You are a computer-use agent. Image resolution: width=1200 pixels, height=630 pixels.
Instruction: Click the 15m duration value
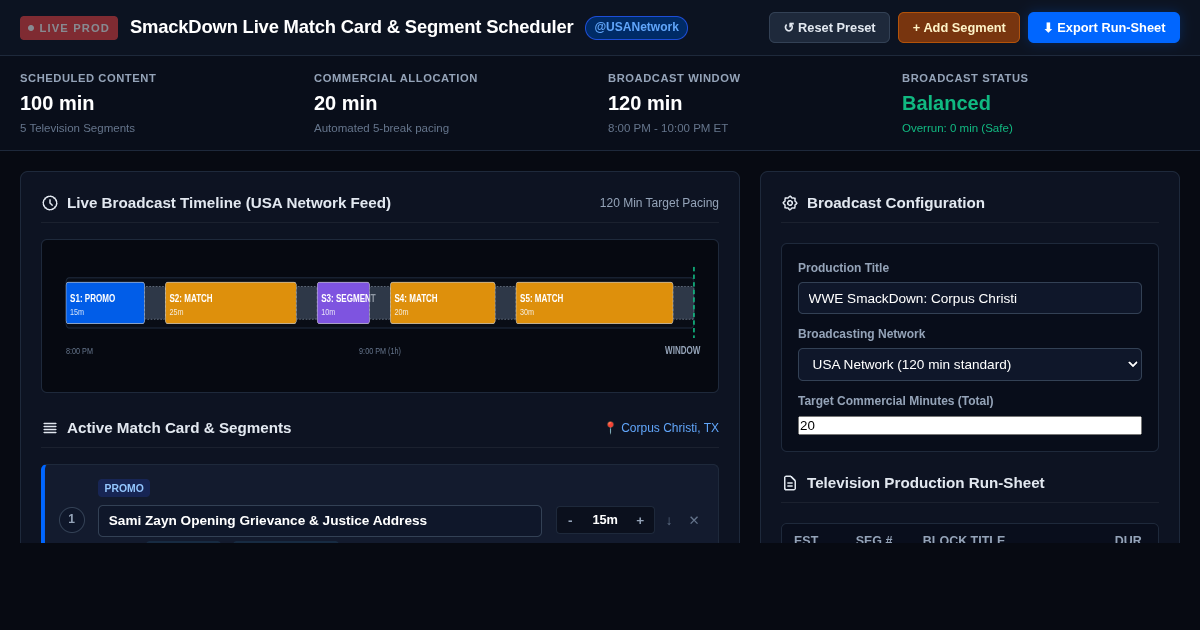click(605, 520)
